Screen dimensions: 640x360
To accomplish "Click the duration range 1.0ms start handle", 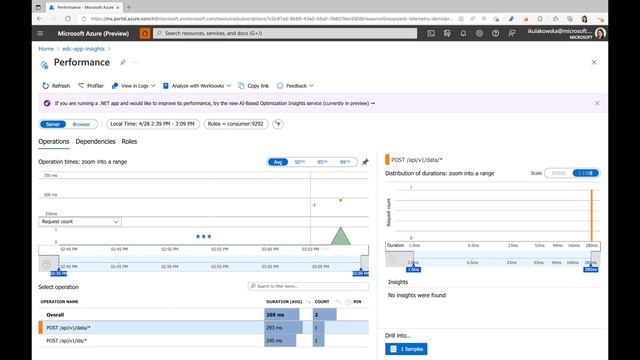I will pos(413,269).
